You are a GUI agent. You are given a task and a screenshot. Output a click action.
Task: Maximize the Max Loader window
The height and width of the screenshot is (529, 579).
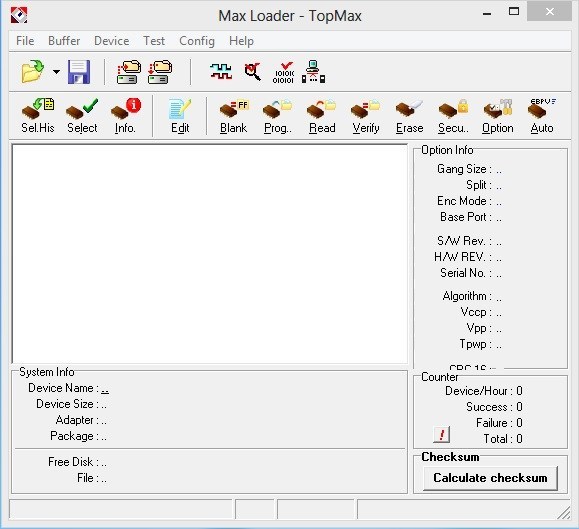(514, 12)
